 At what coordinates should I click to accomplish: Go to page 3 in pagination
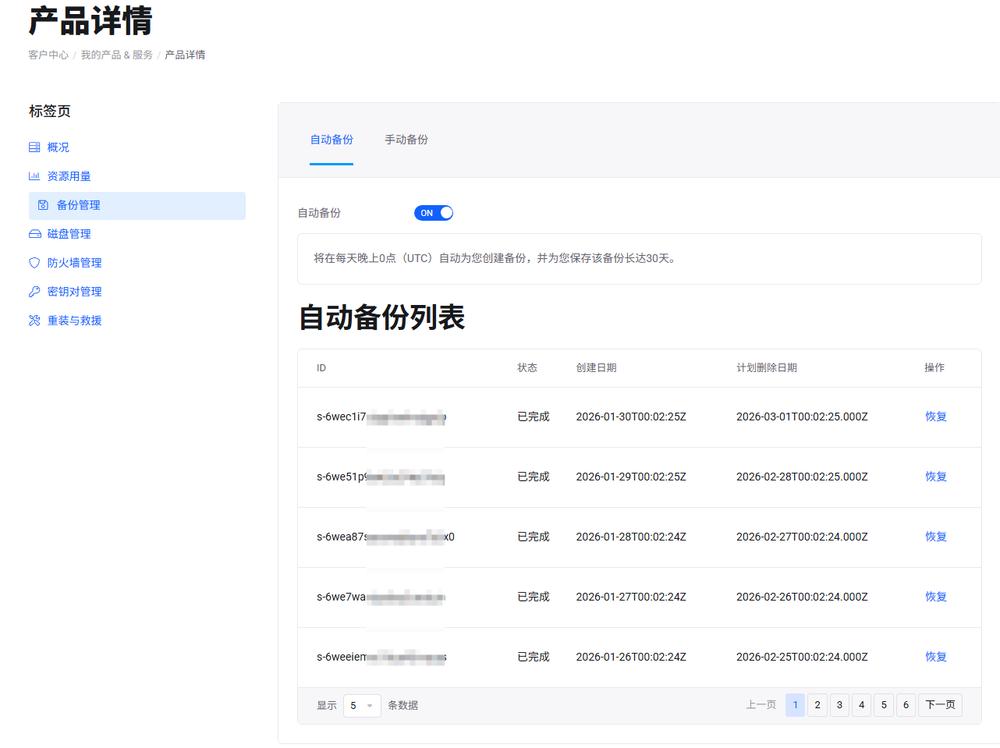point(839,705)
